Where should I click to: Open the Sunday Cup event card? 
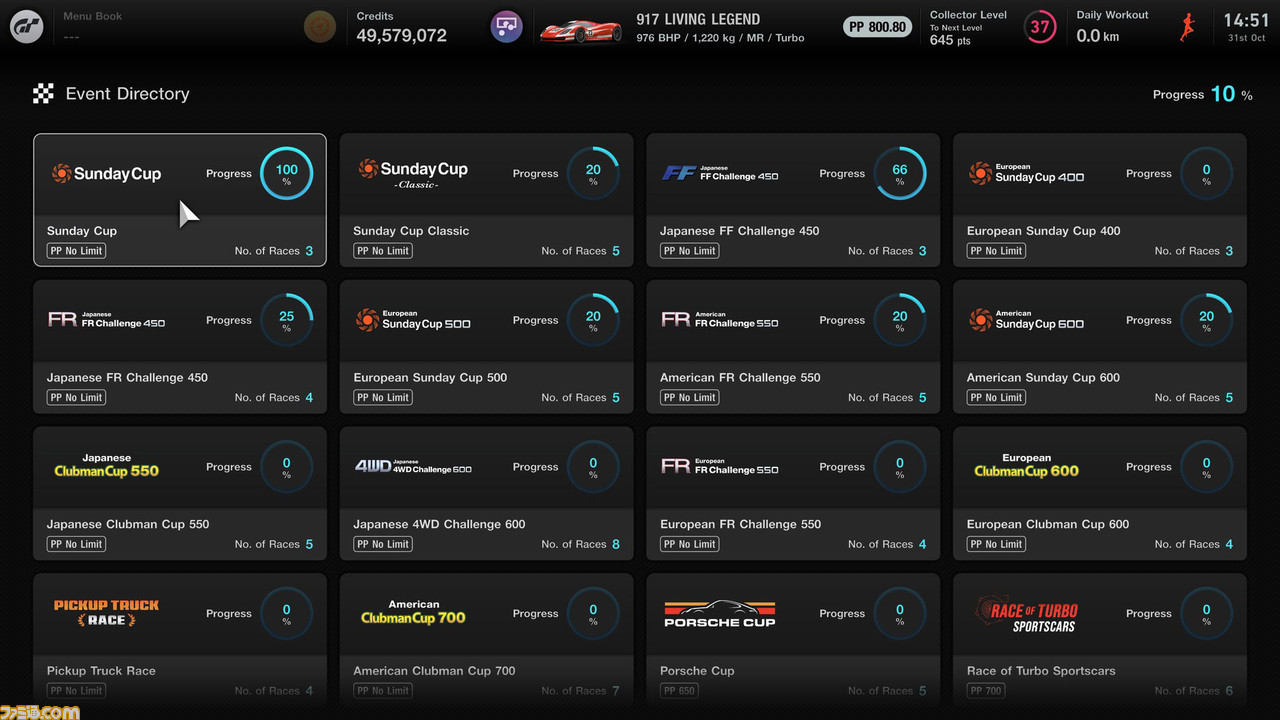[x=180, y=200]
